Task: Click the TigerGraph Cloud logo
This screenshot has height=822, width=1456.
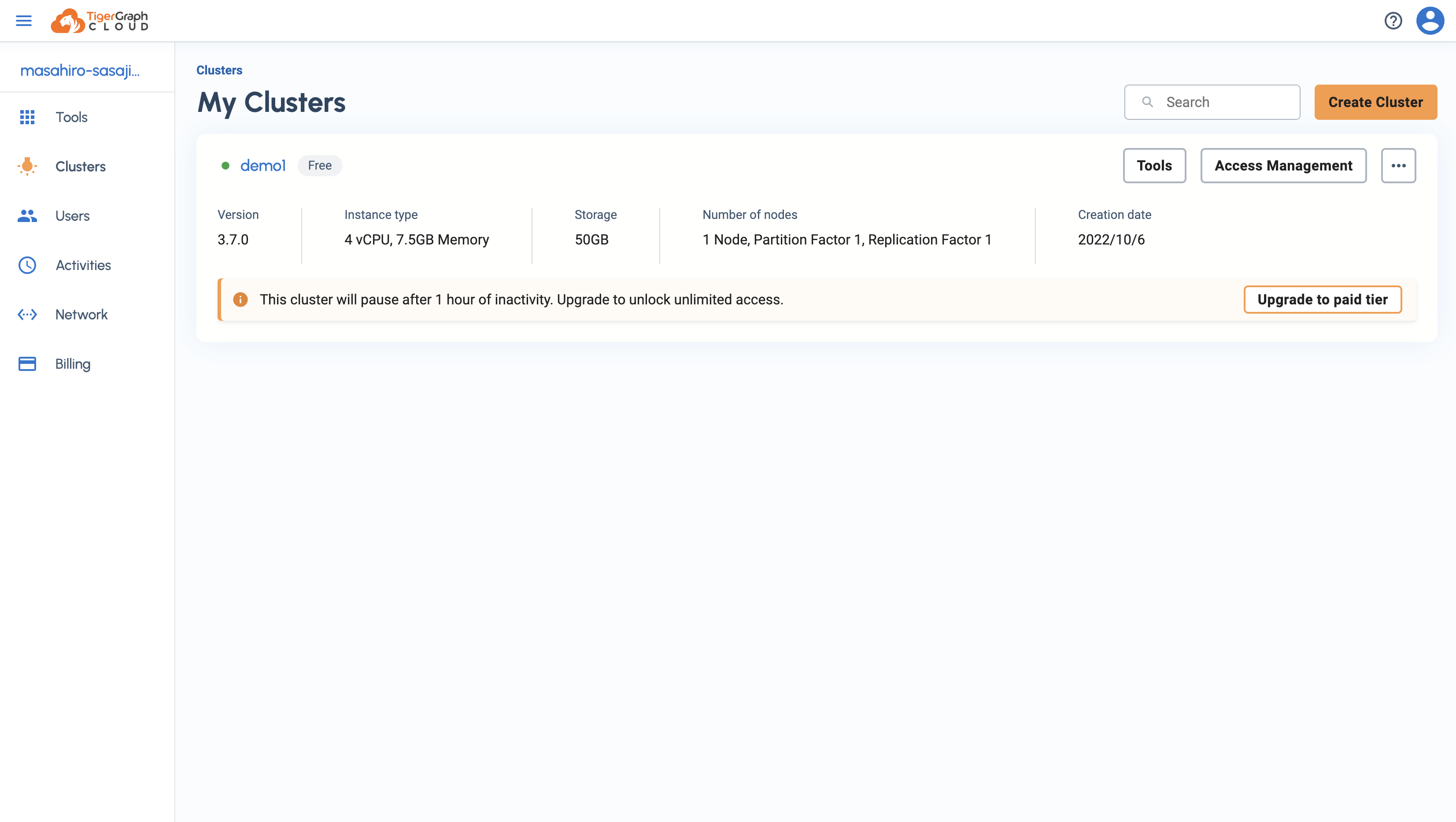Action: [100, 21]
